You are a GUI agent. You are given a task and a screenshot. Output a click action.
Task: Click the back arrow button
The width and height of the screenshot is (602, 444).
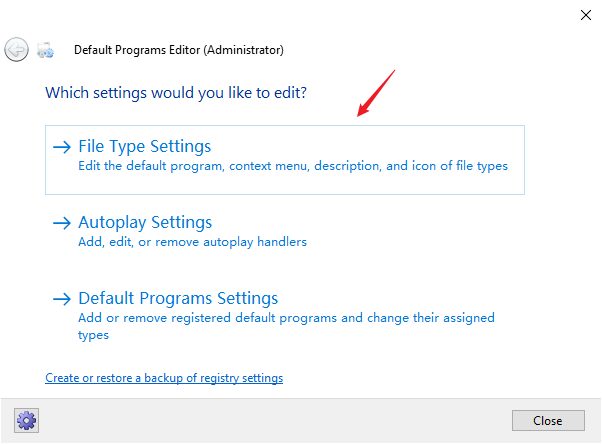16,49
